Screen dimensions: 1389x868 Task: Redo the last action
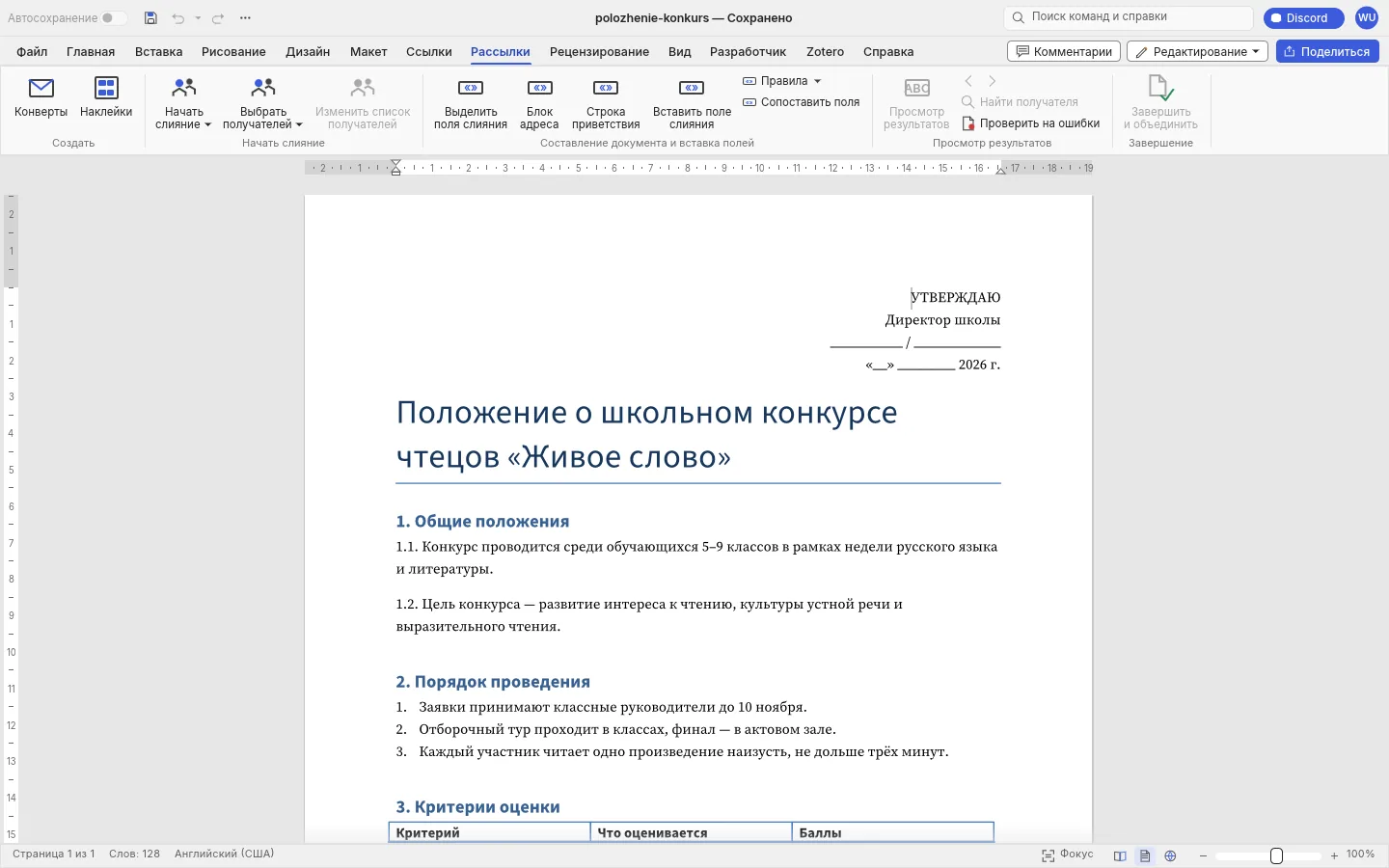coord(218,18)
